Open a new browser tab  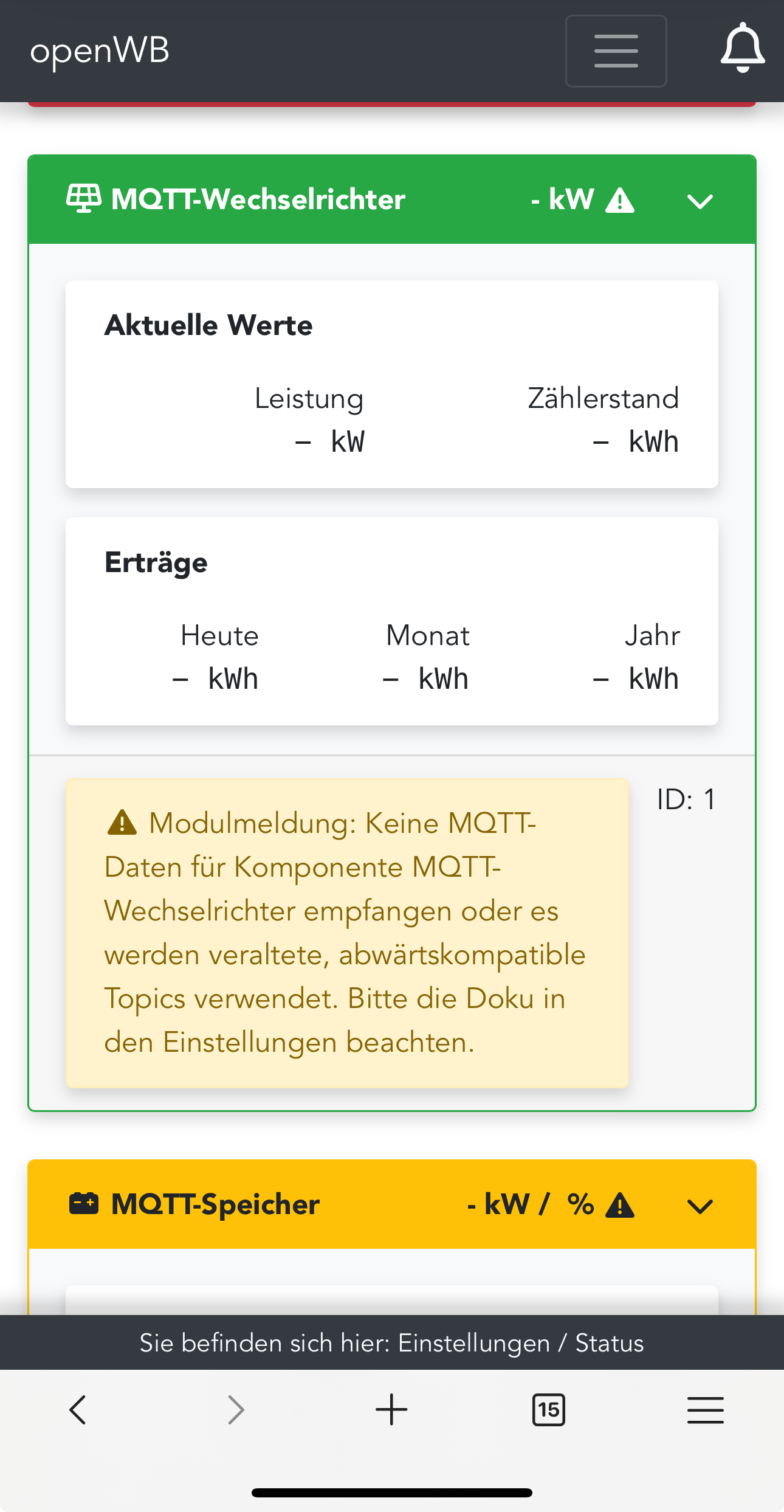pos(391,1409)
